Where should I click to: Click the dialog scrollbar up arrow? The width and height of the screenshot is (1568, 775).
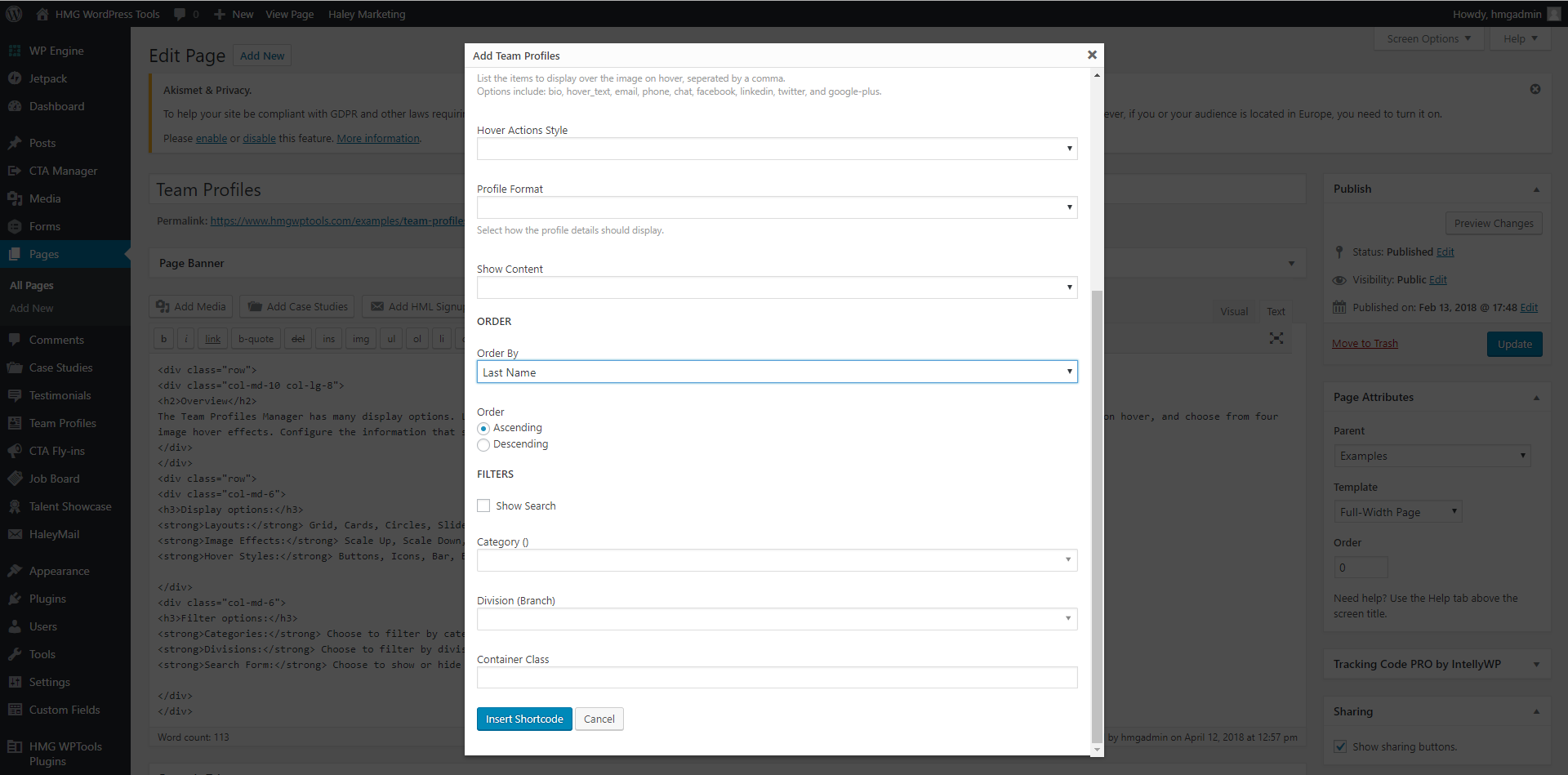point(1097,75)
